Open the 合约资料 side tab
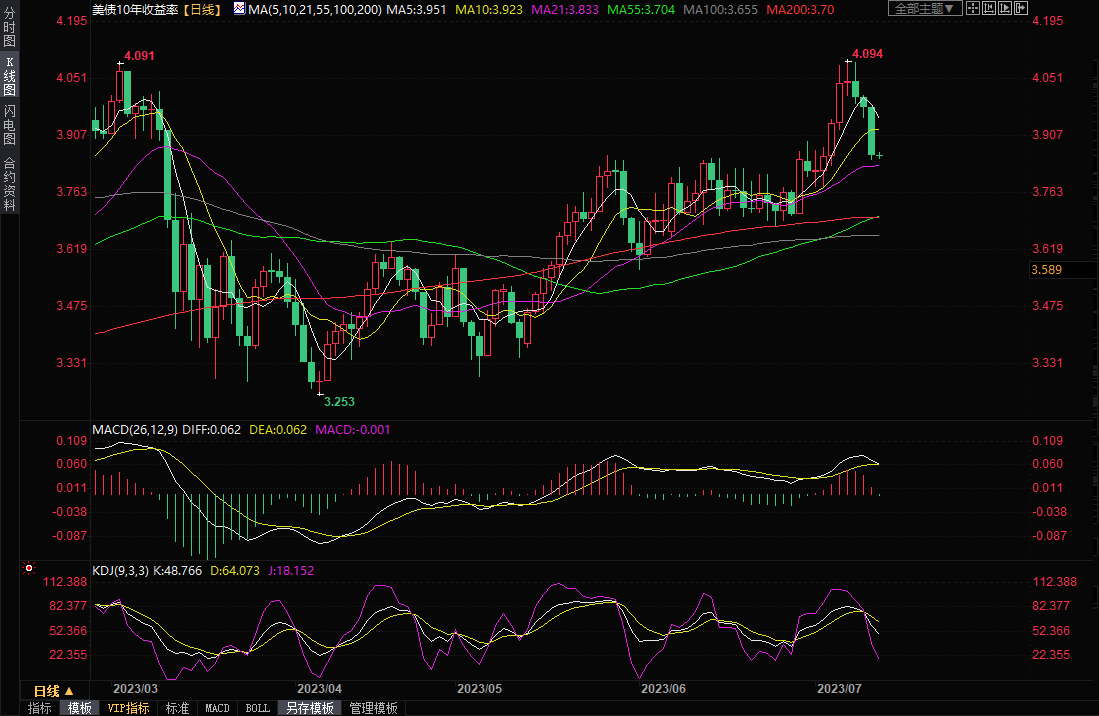This screenshot has height=716, width=1099. (x=9, y=183)
